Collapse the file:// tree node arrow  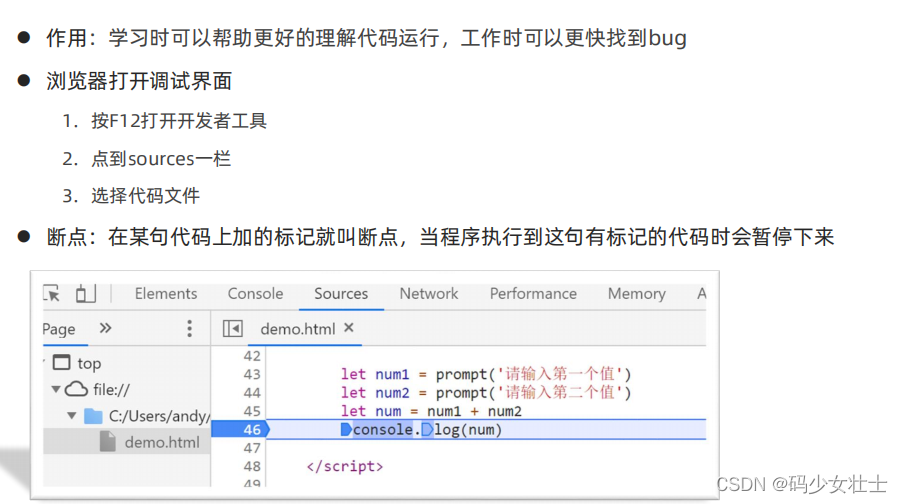[56, 389]
